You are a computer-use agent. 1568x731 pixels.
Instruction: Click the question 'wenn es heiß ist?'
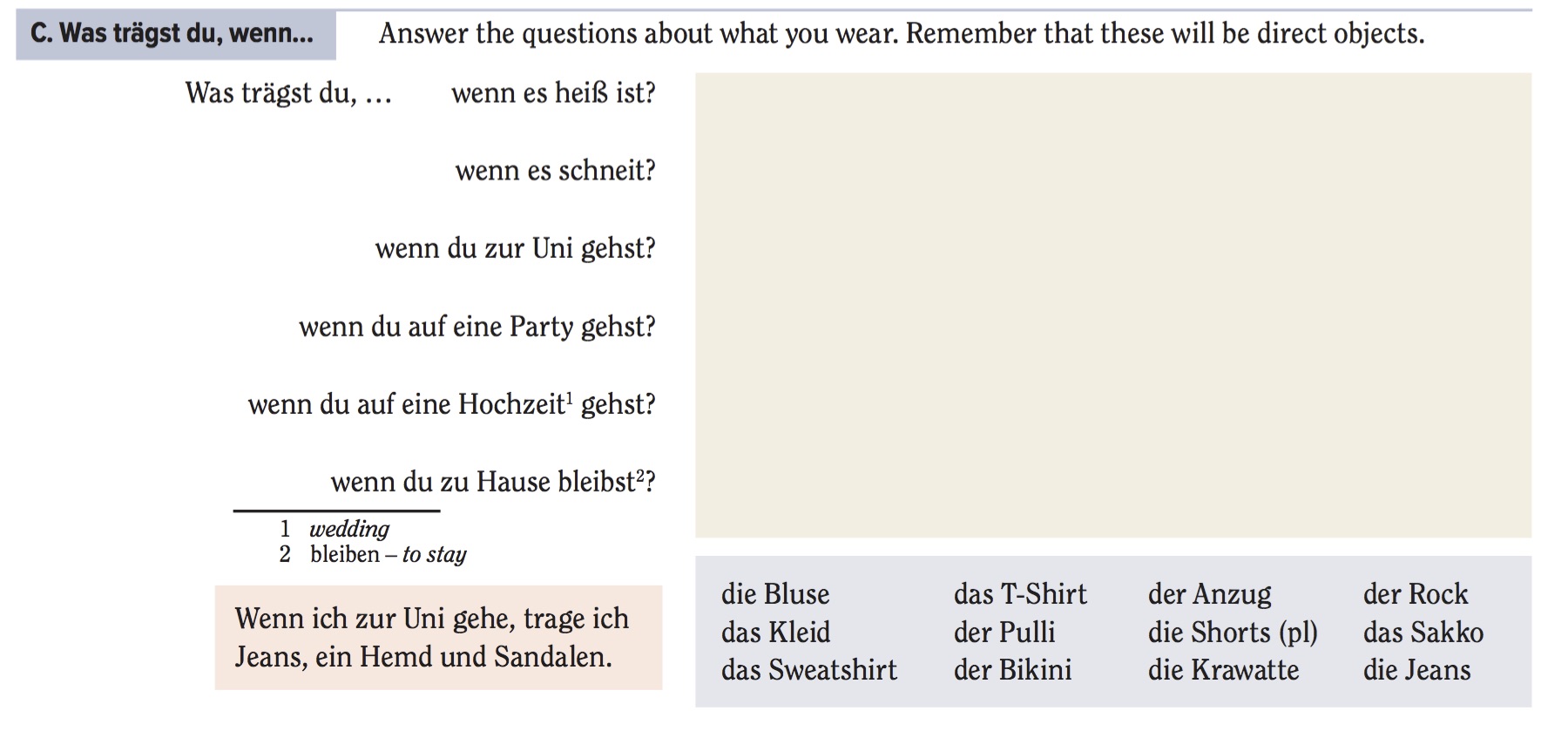point(553,93)
